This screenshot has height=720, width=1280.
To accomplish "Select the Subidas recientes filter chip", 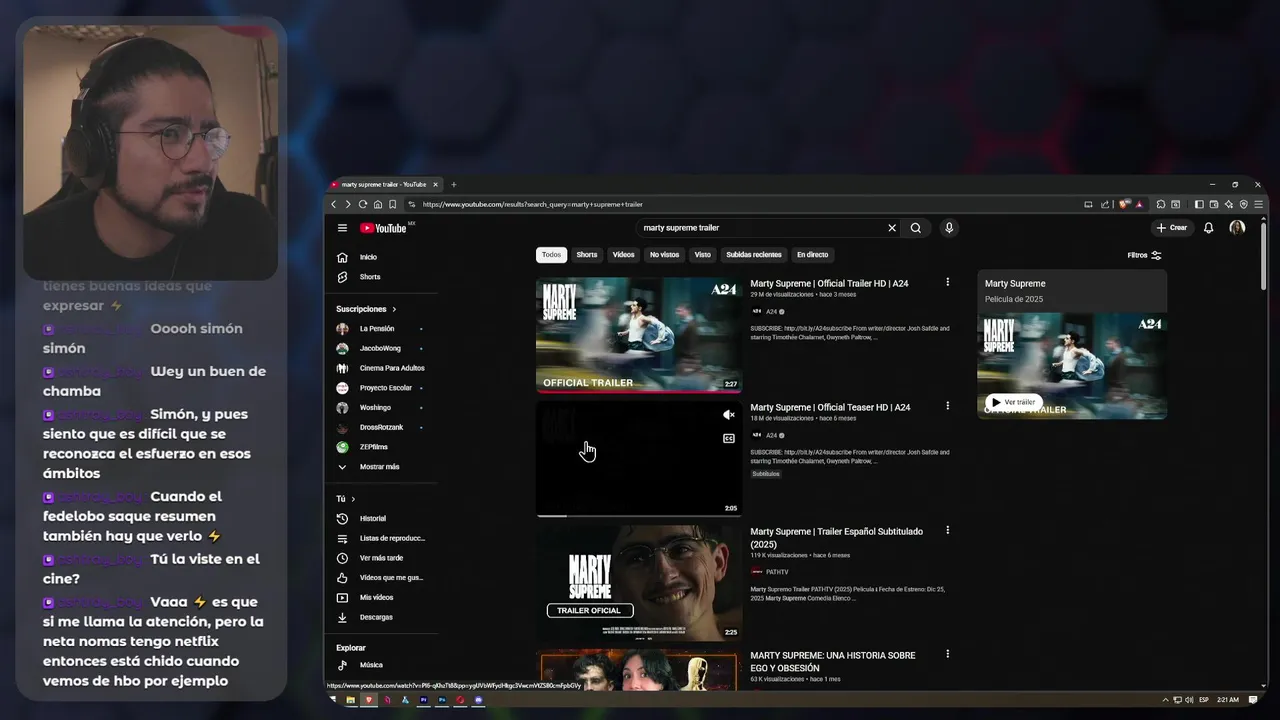I will point(754,255).
